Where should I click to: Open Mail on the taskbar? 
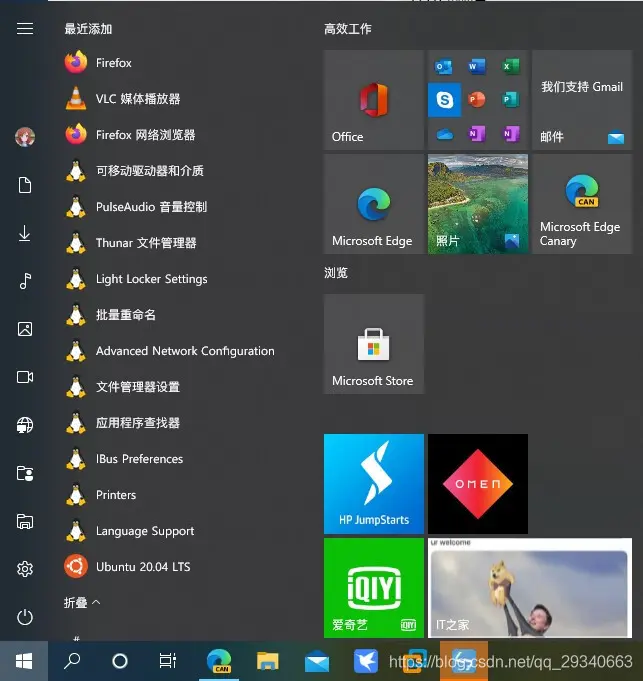pos(317,661)
